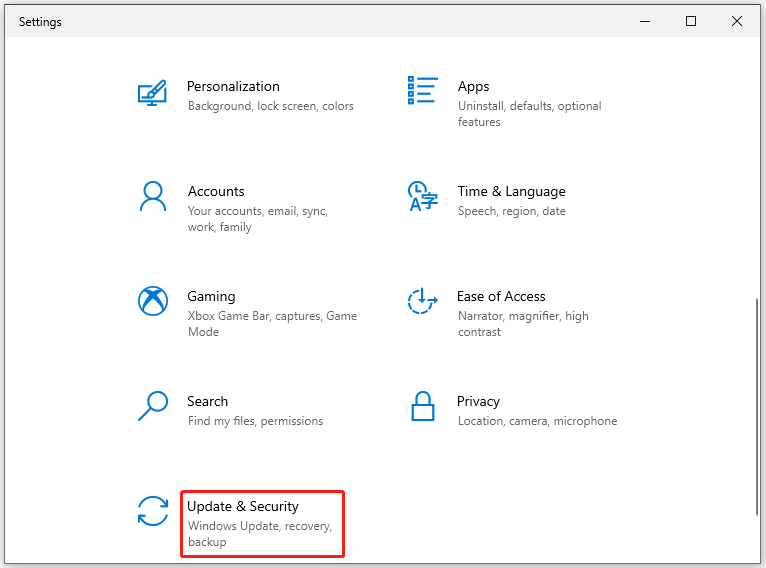Viewport: 766px width, 568px height.
Task: Click the vertical scrollbar thumb
Action: [x=757, y=406]
